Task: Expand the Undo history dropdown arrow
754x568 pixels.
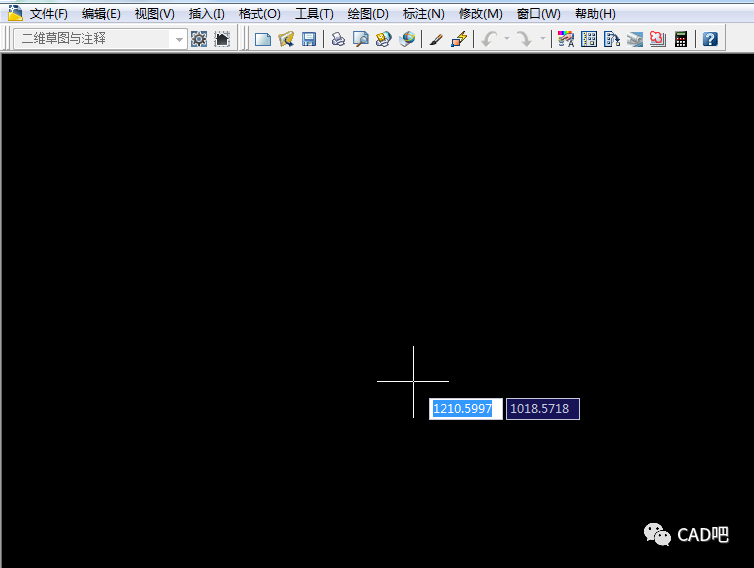Action: click(x=506, y=38)
